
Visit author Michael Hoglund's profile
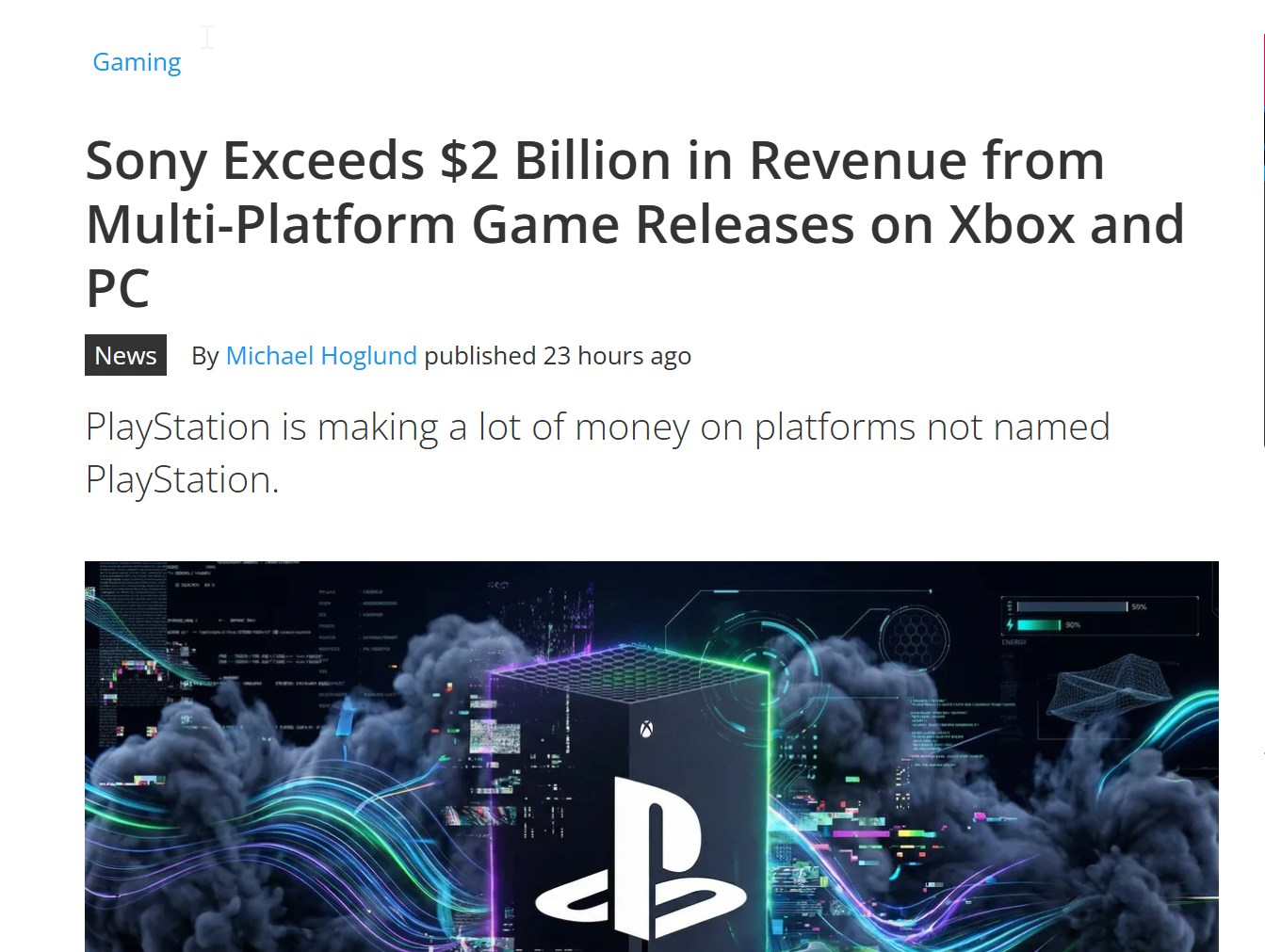(321, 356)
